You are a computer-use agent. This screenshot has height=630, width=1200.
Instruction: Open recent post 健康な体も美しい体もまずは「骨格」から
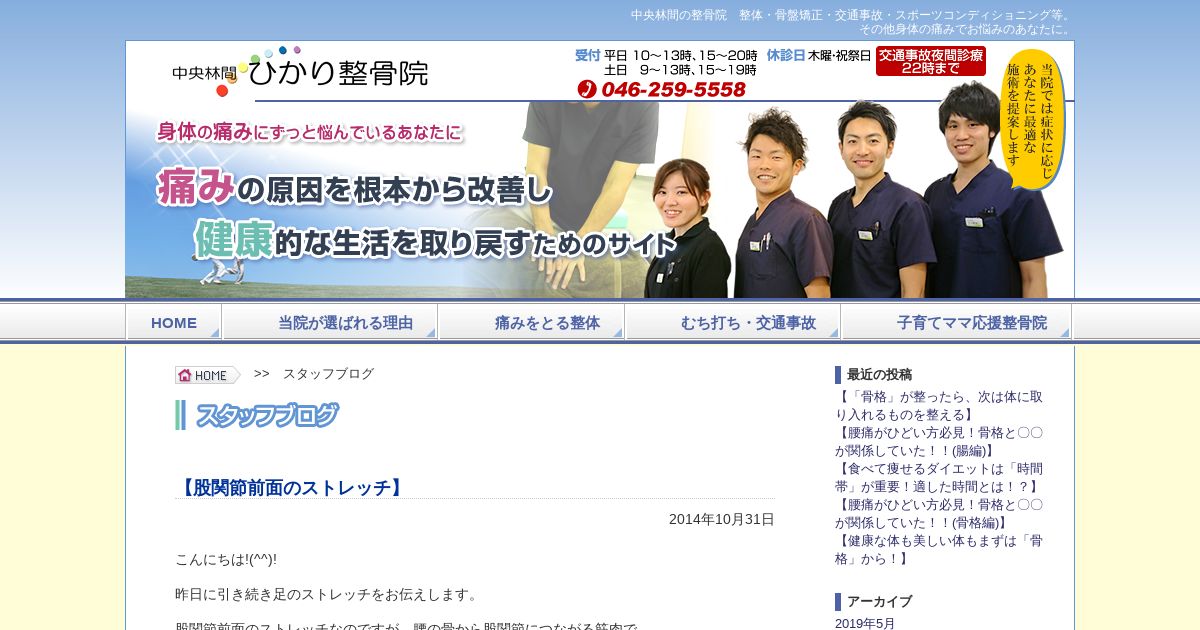tap(939, 549)
